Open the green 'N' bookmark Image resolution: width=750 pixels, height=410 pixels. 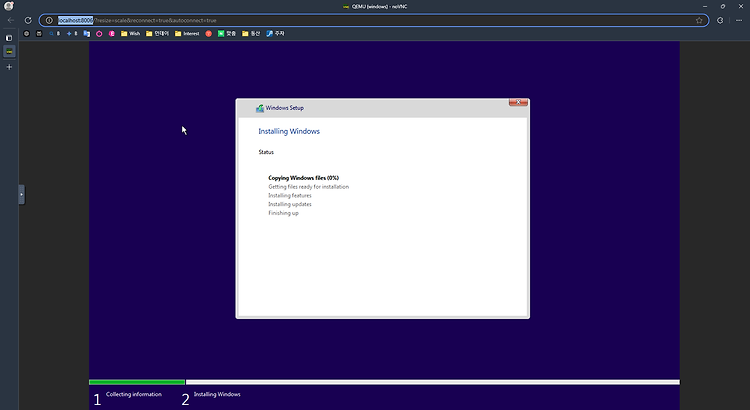pos(227,33)
